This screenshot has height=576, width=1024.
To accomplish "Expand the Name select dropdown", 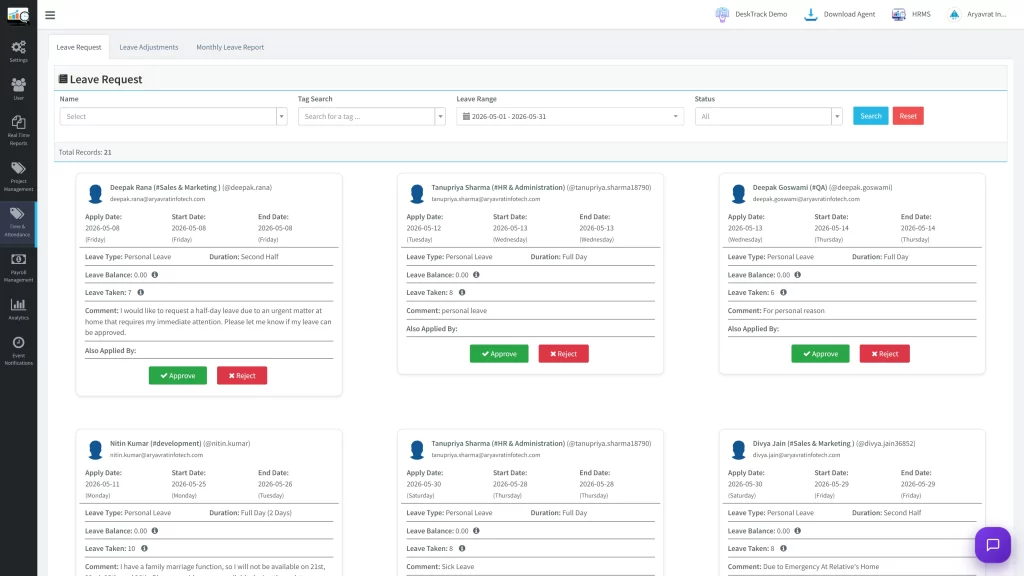I will [x=173, y=116].
